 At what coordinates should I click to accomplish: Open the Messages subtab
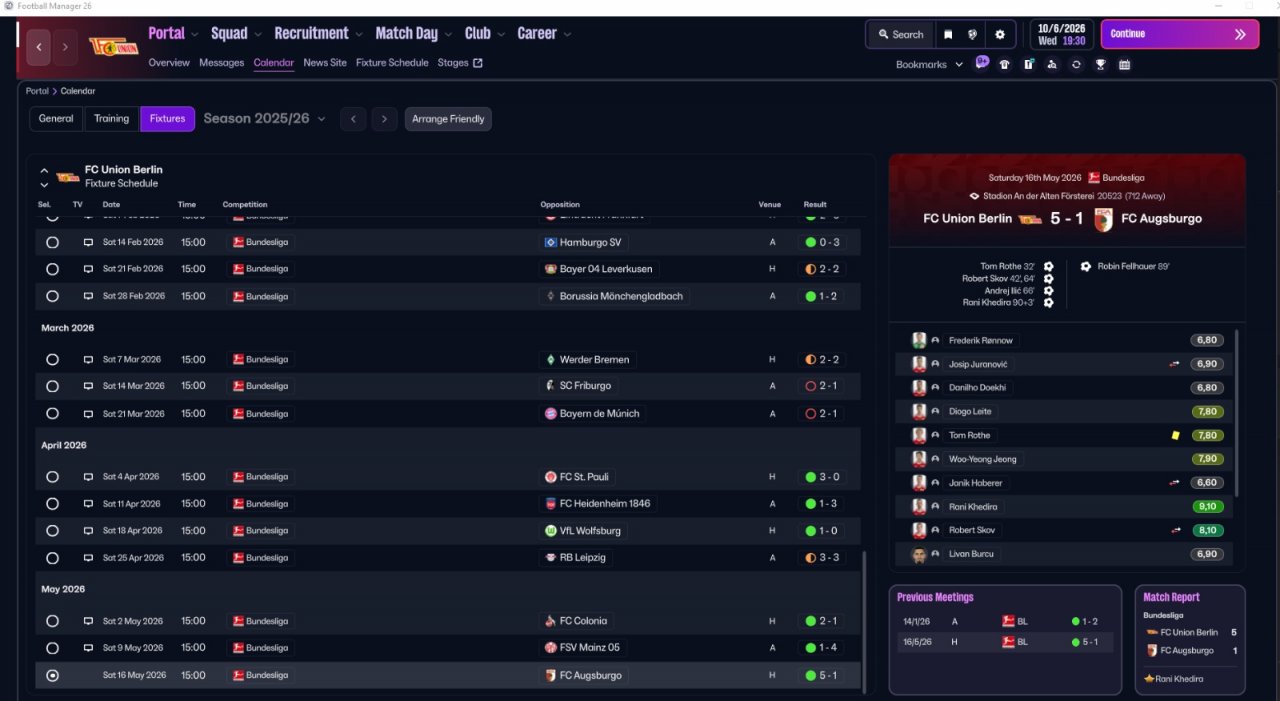[x=221, y=62]
